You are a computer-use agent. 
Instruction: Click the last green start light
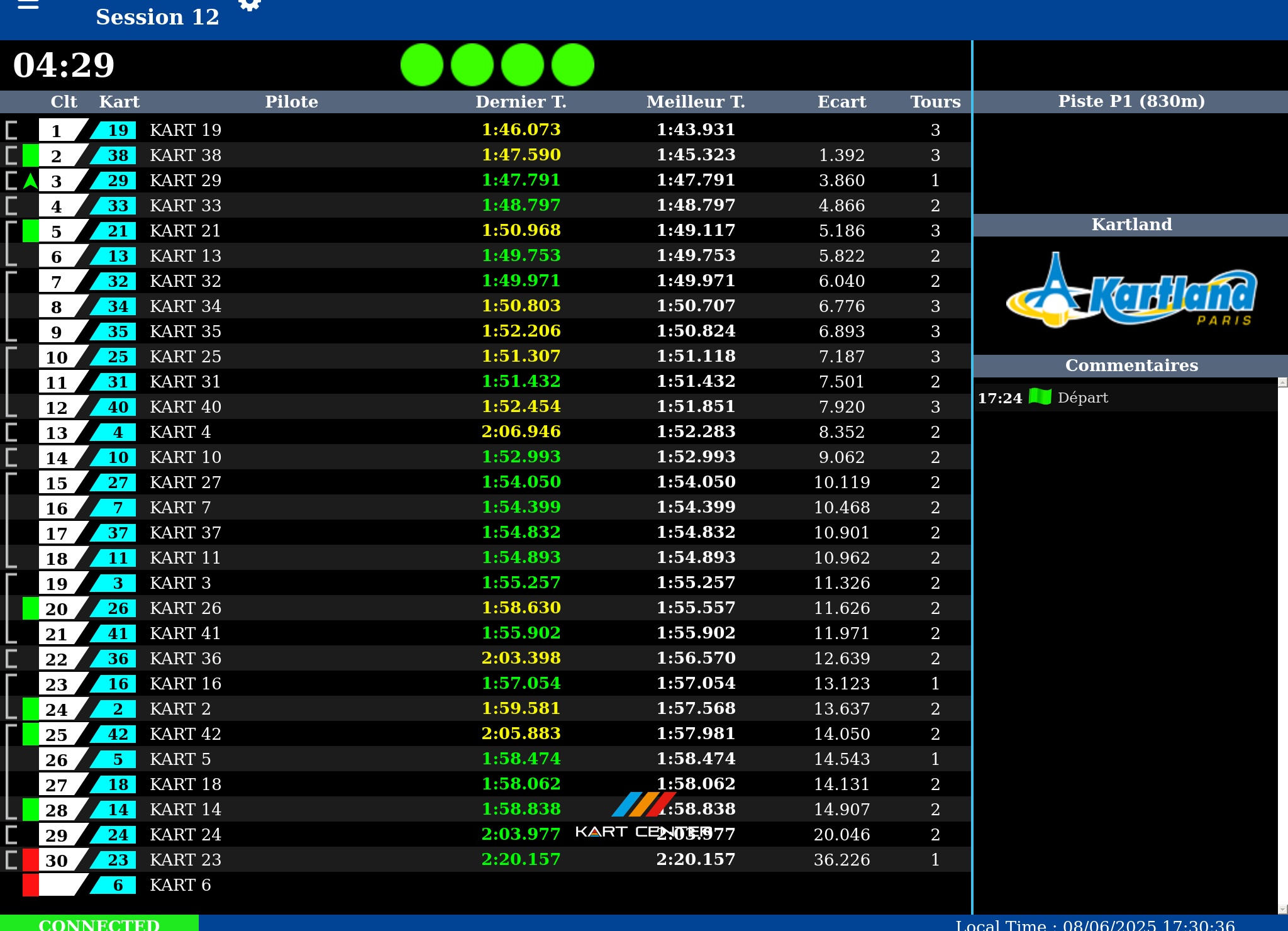tap(573, 65)
